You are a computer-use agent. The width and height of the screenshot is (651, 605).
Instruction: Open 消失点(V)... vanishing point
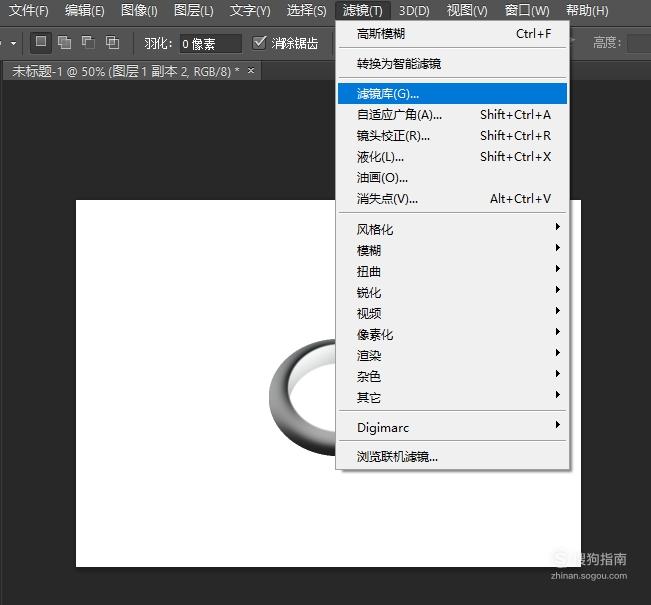pos(453,199)
